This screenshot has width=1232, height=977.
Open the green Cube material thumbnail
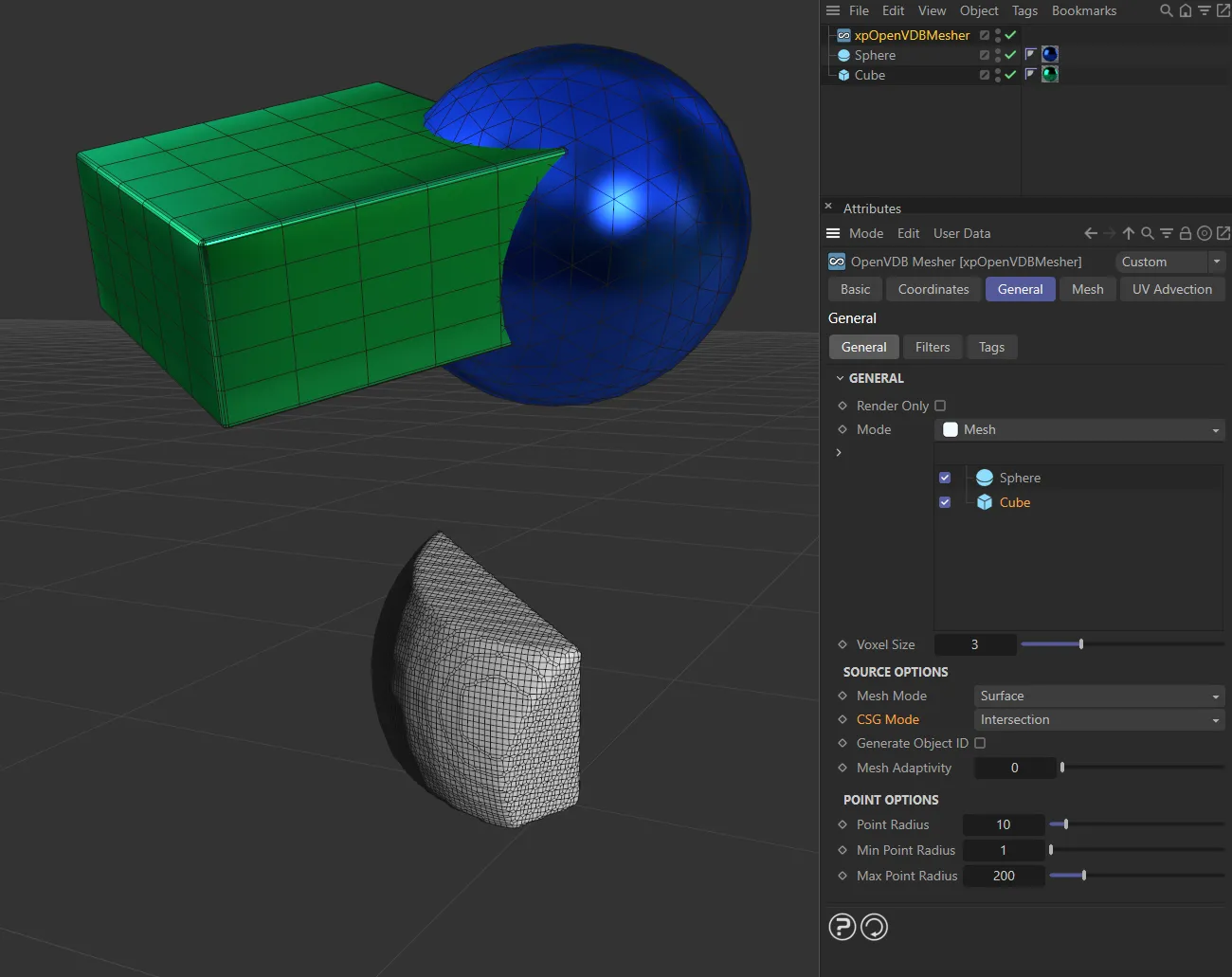click(1049, 74)
